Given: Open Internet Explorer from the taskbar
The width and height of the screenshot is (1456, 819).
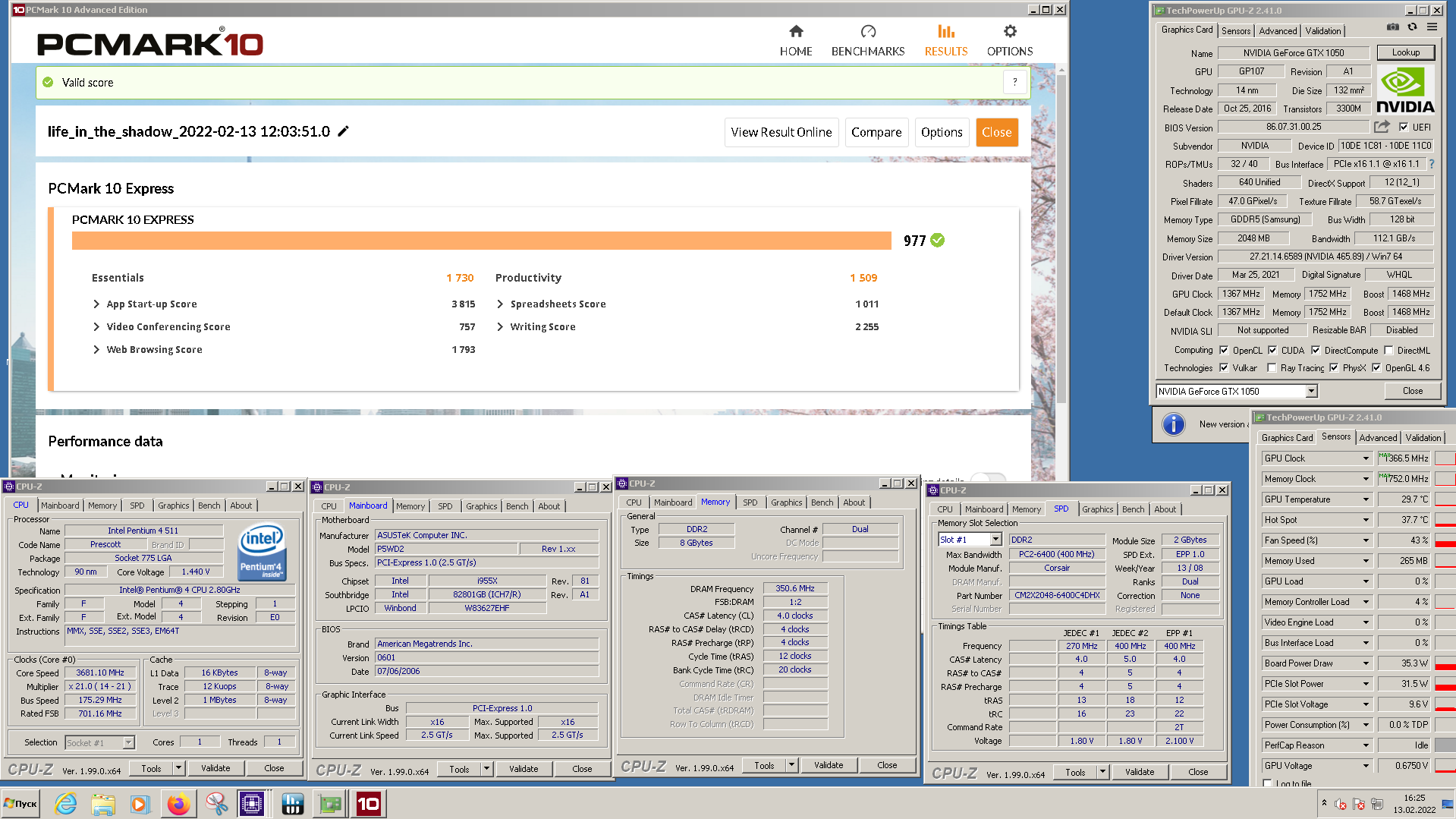Looking at the screenshot, I should click(x=66, y=803).
